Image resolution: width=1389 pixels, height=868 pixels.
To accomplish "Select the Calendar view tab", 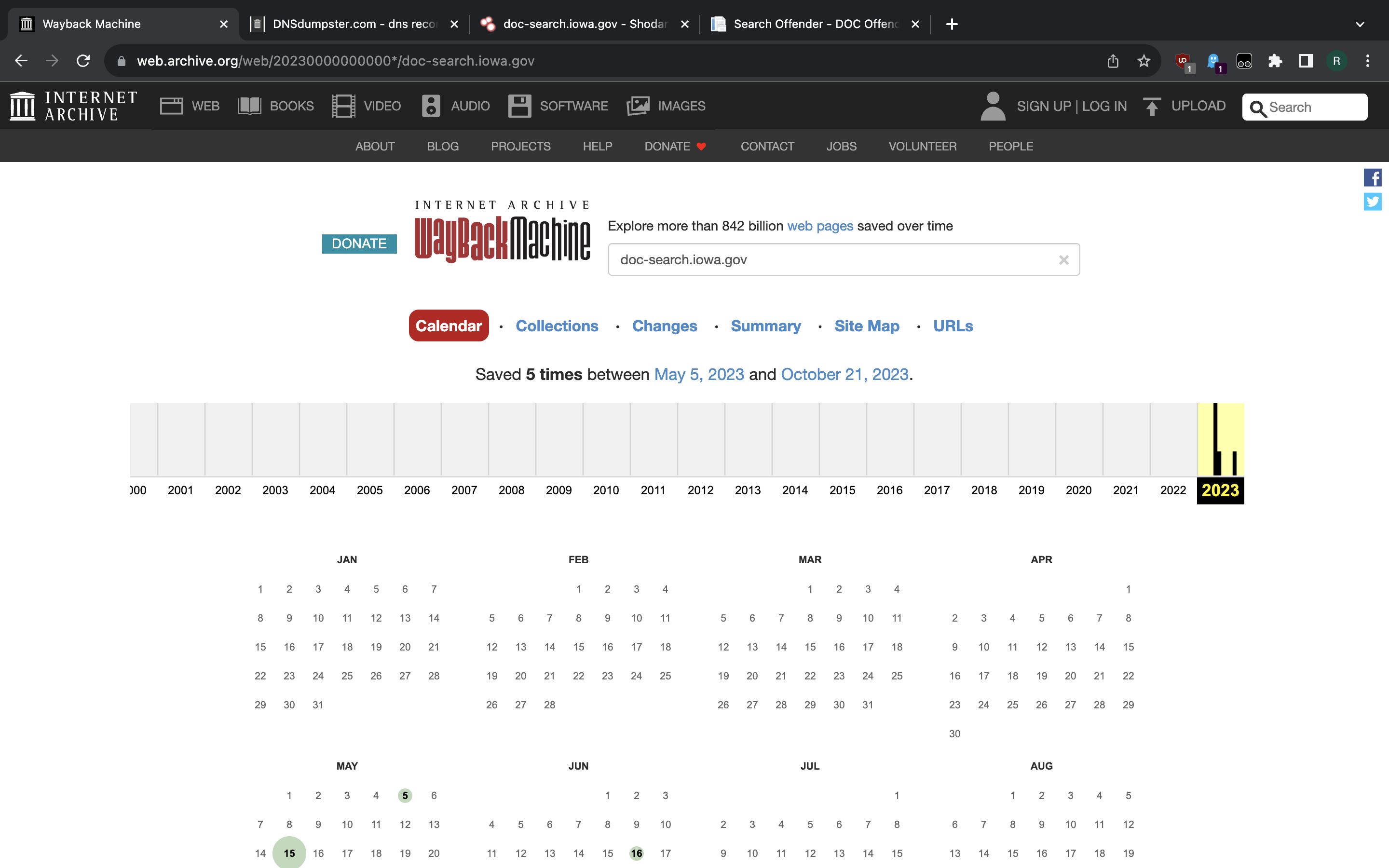I will point(449,325).
